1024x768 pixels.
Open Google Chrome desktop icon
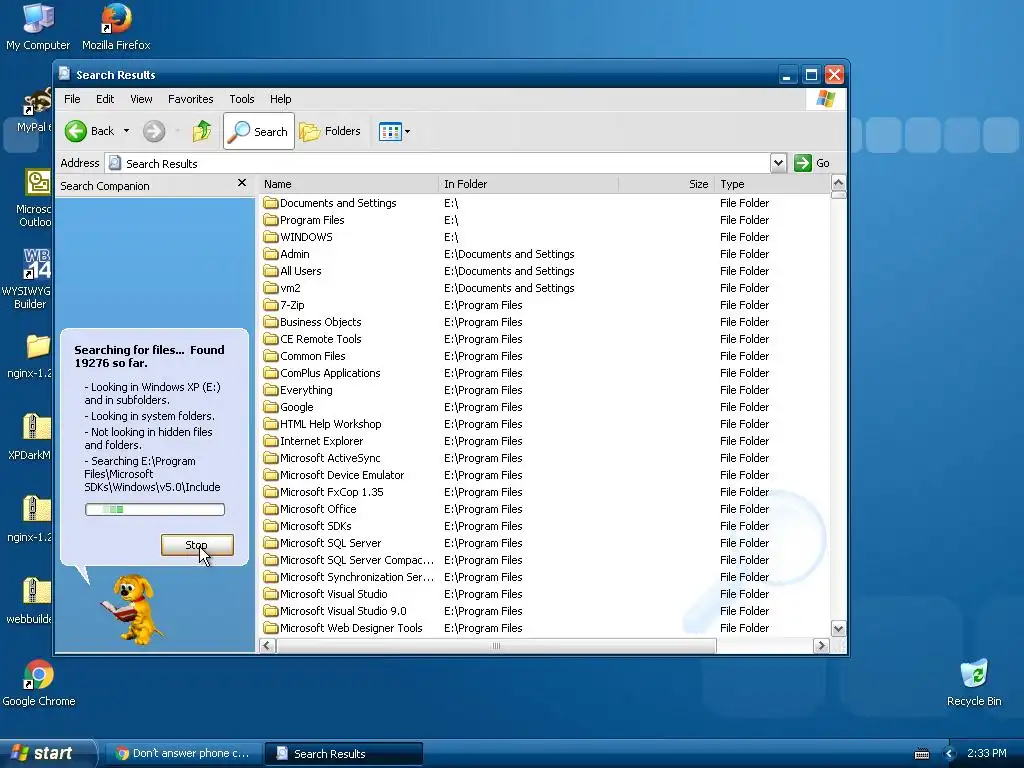click(39, 683)
